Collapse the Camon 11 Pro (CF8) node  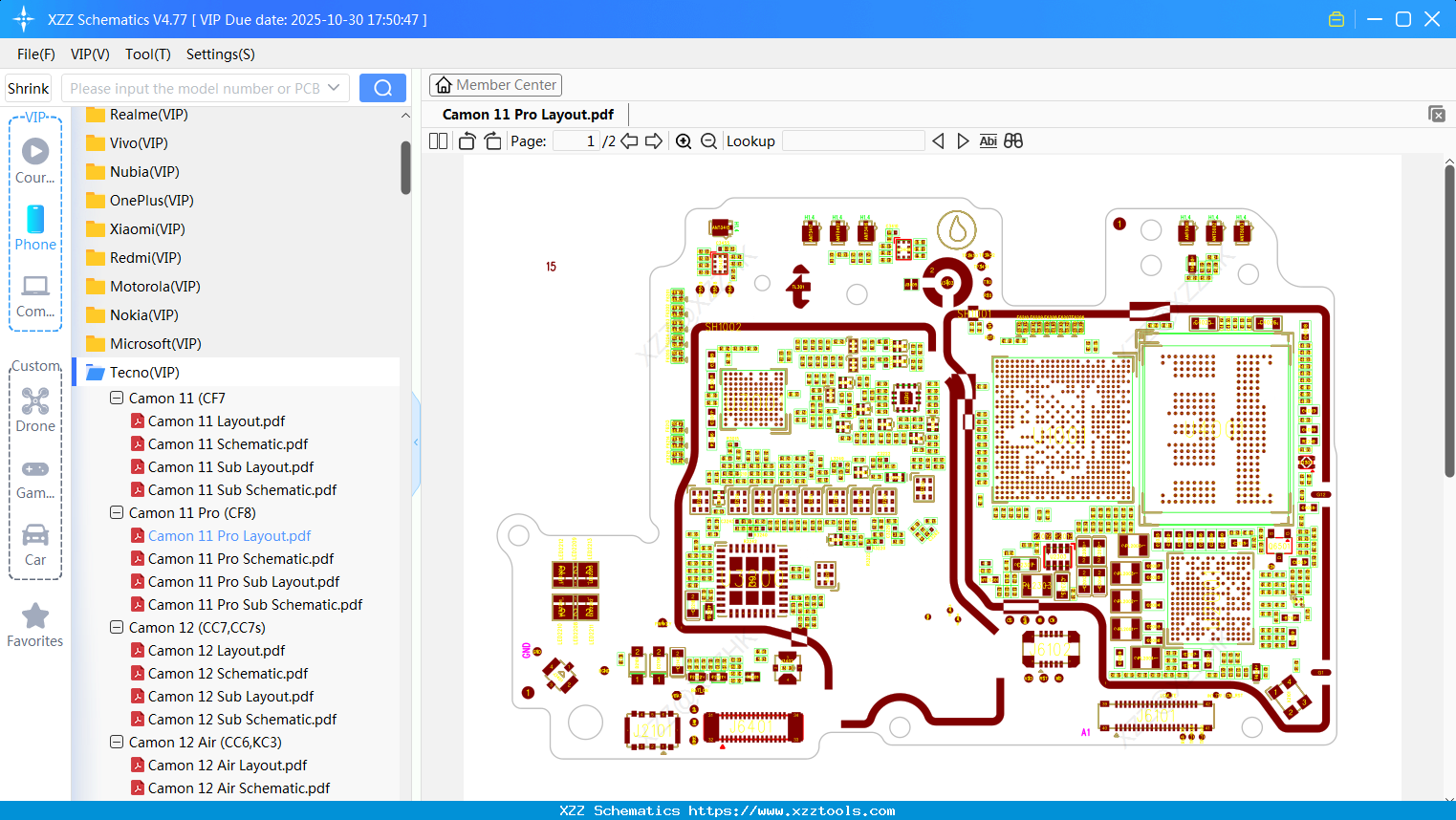tap(117, 512)
